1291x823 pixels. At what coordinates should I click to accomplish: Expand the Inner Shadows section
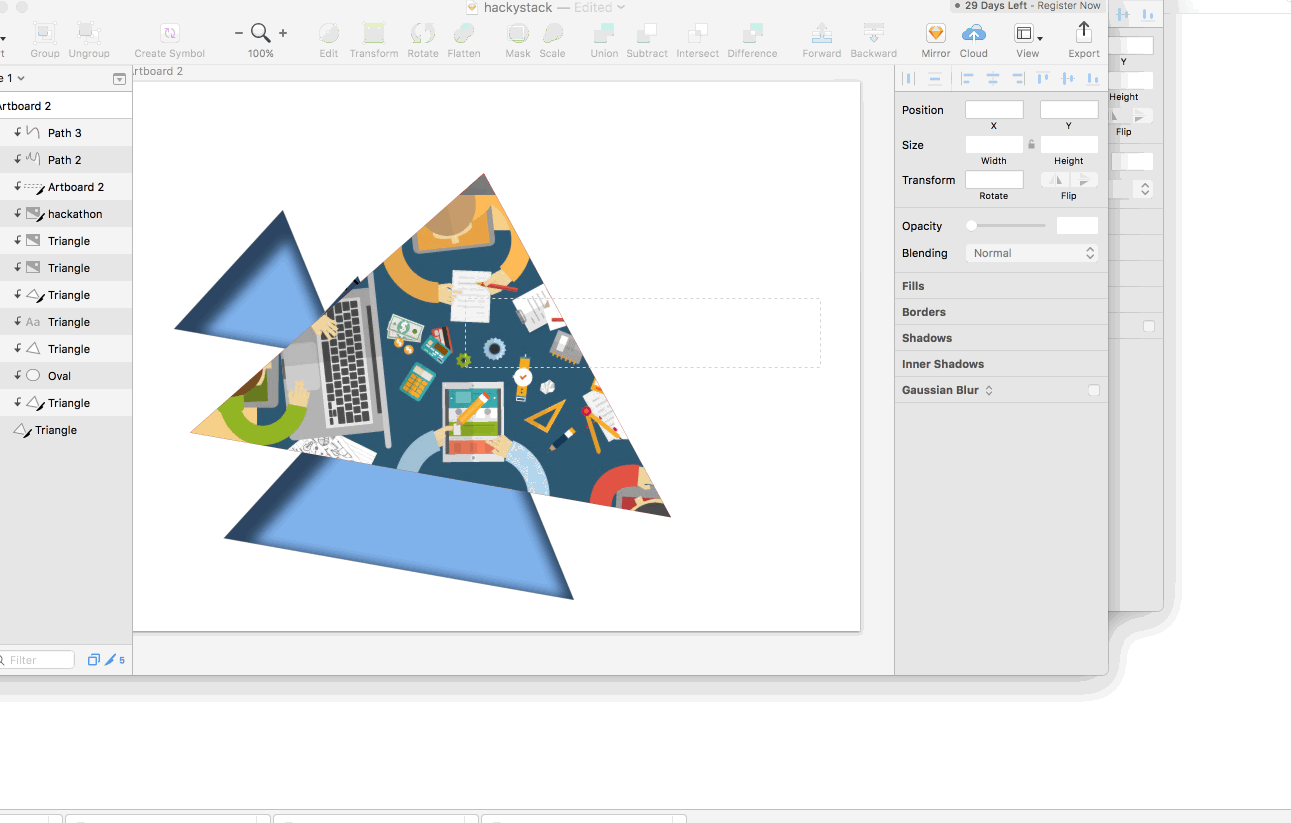(x=1001, y=364)
